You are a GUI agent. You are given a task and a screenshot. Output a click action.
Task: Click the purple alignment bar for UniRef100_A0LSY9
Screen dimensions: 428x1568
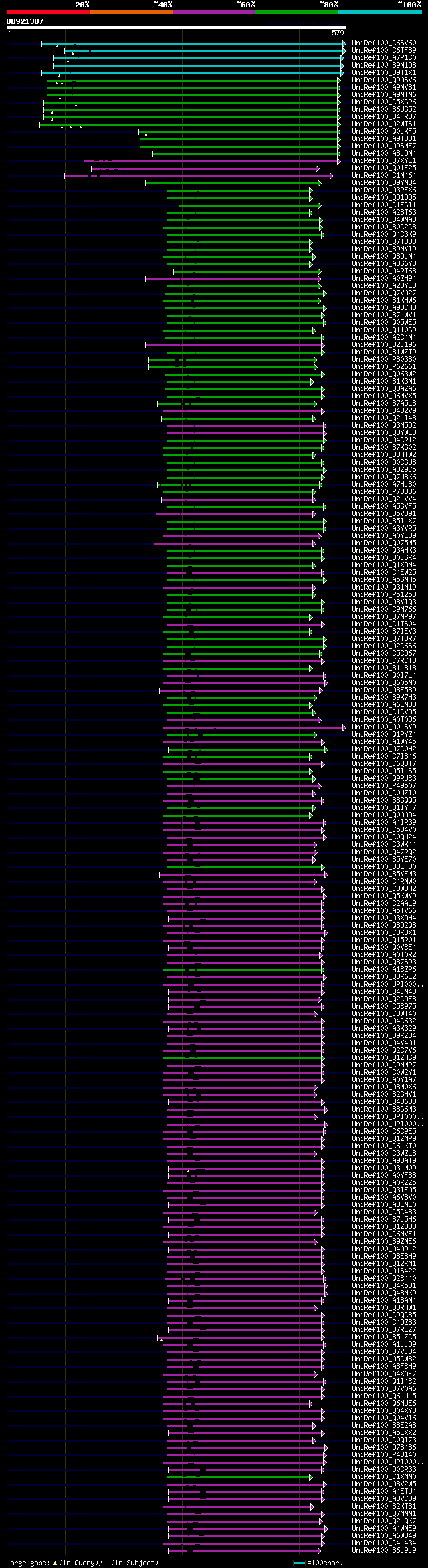click(255, 727)
